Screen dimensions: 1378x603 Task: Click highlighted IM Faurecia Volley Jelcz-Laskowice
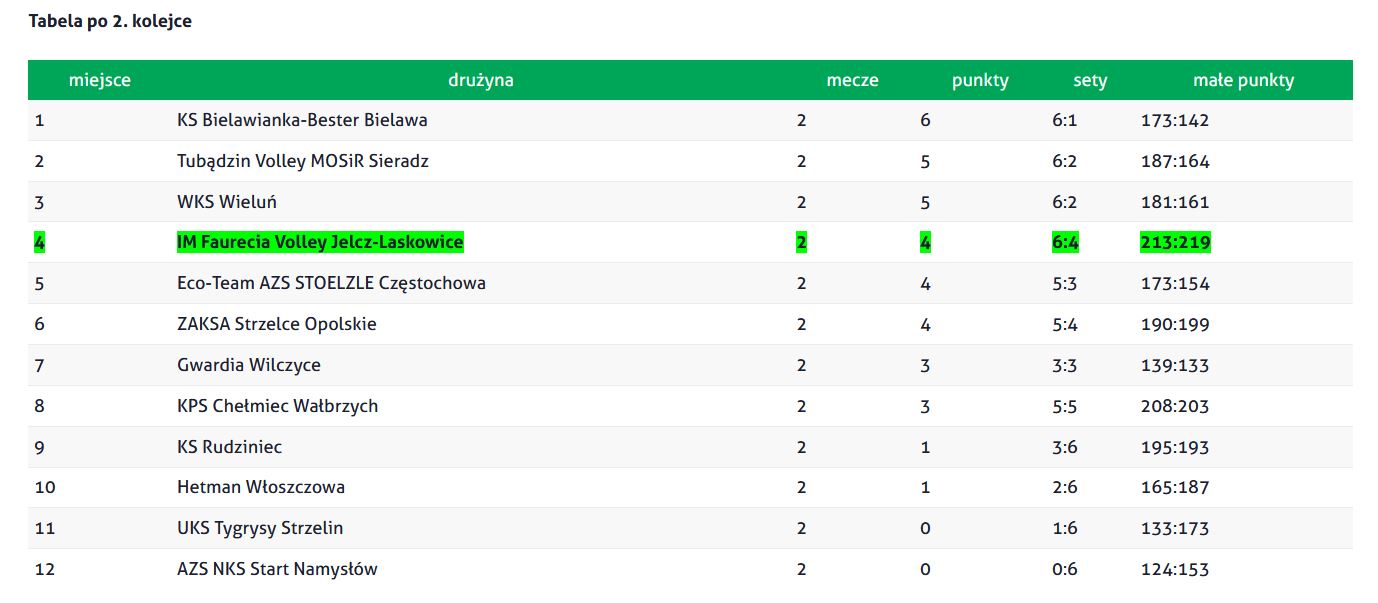pos(320,242)
